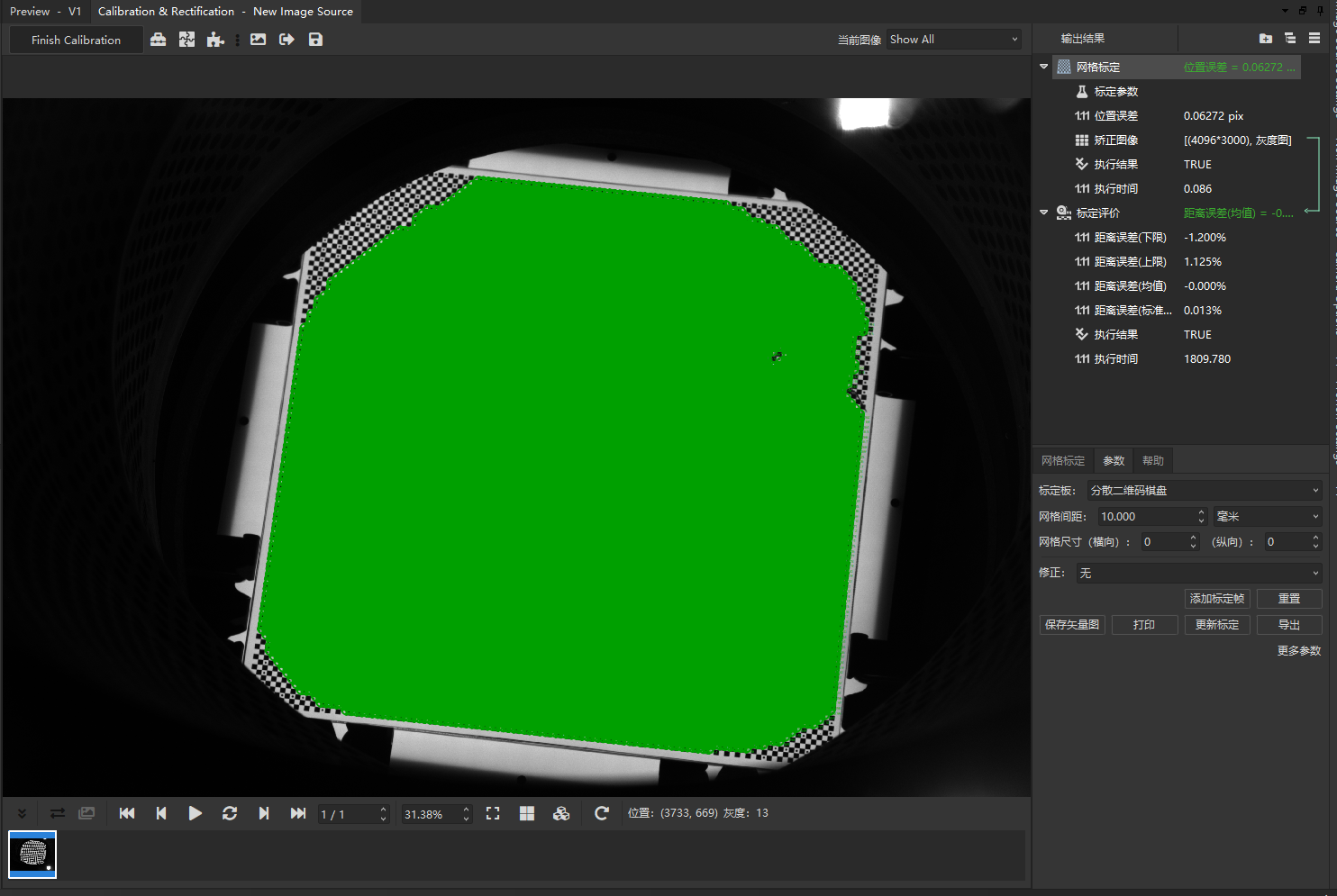Viewport: 1337px width, 896px height.
Task: Click the 更新标定 button
Action: (x=1217, y=625)
